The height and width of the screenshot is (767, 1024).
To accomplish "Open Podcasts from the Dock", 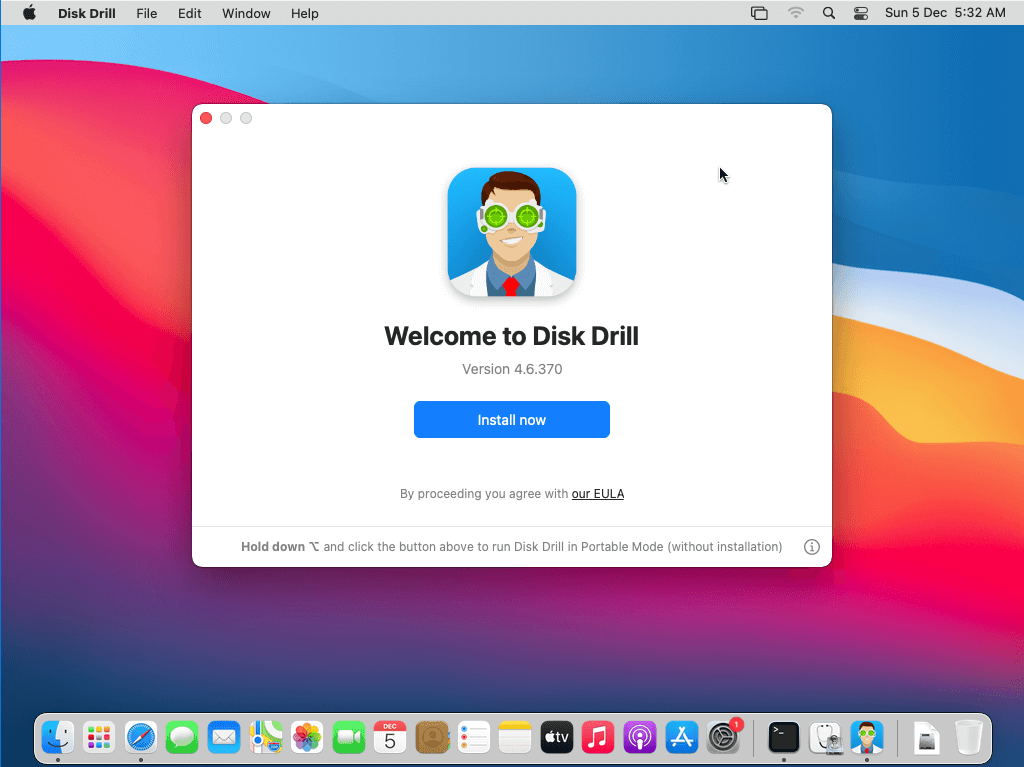I will click(639, 738).
